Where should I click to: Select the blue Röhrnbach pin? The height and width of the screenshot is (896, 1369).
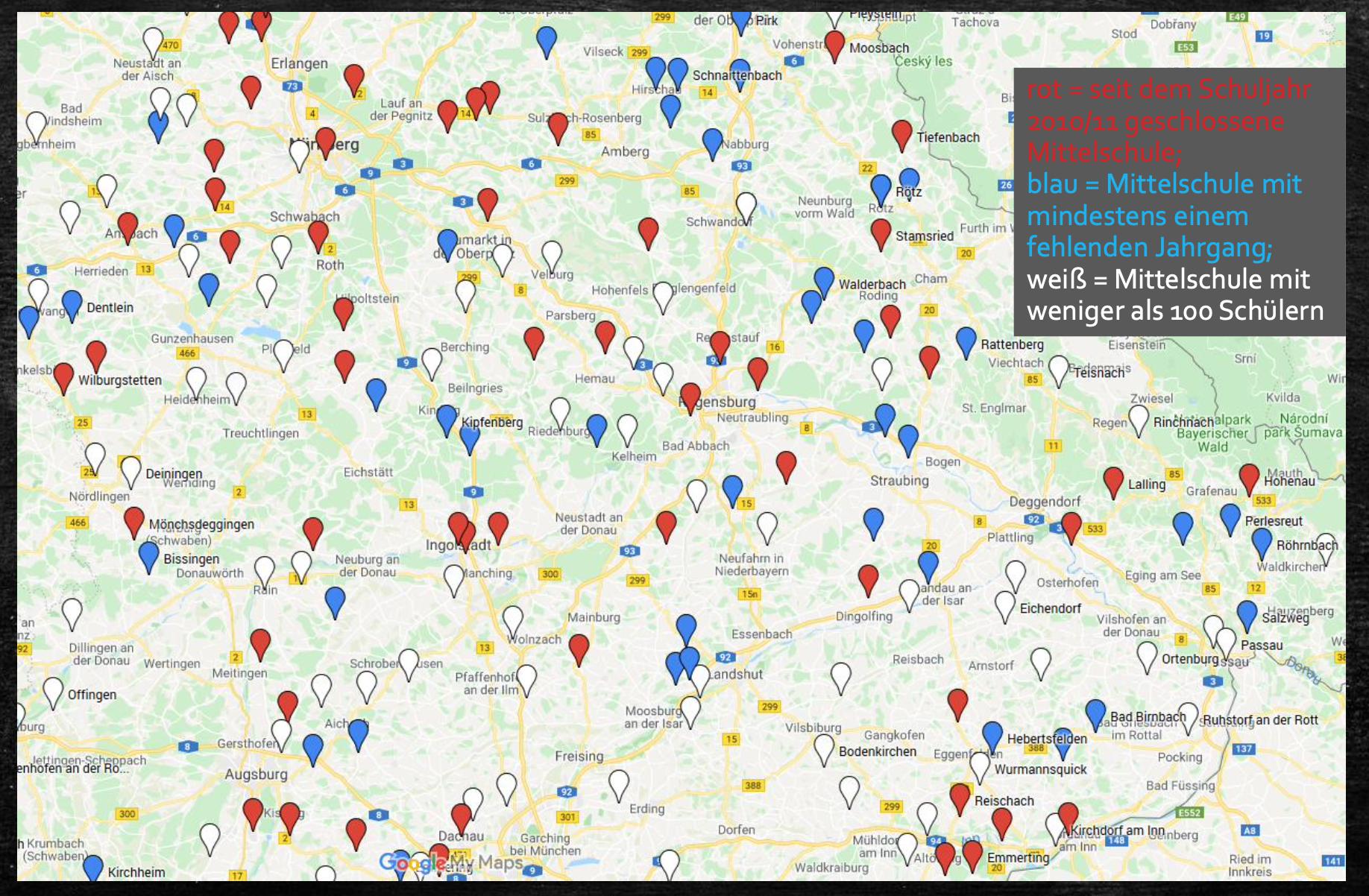[x=1262, y=543]
